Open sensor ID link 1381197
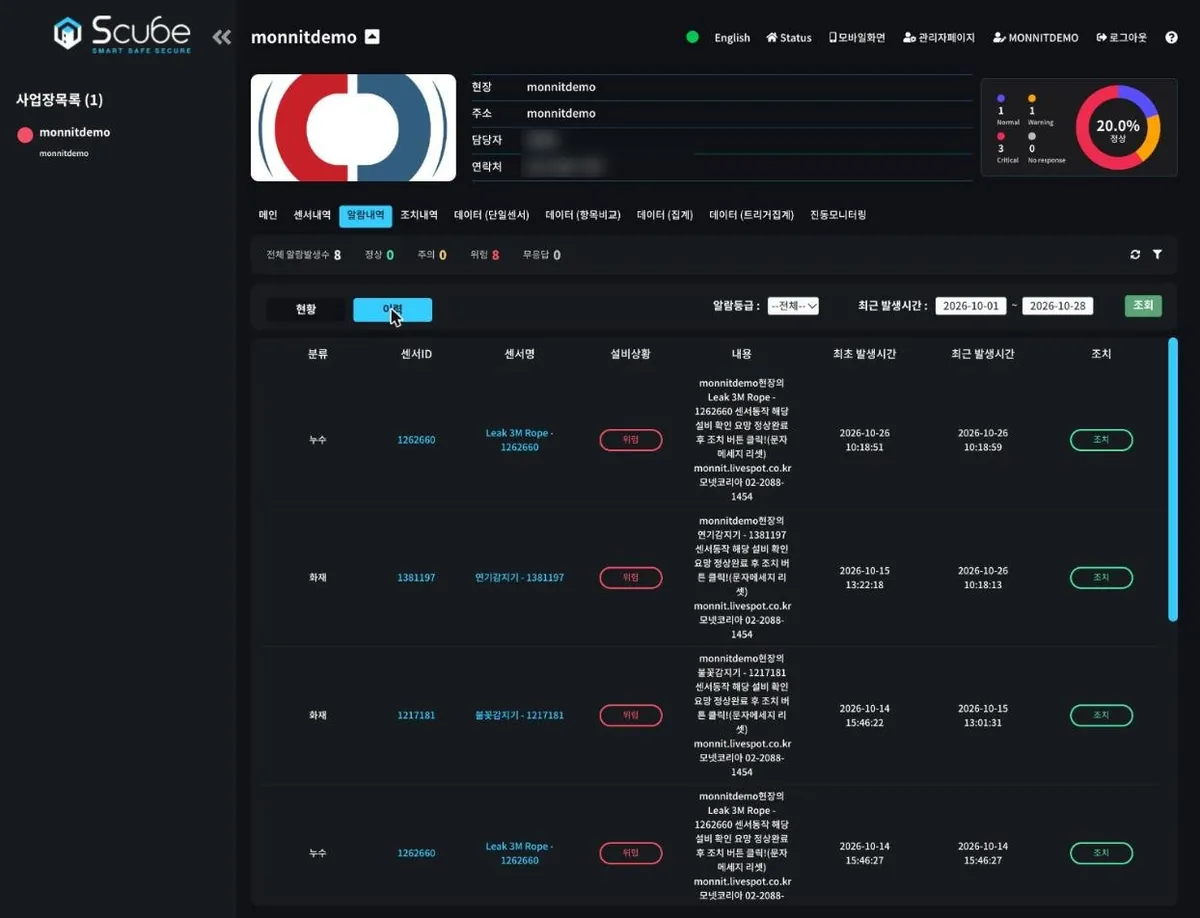Image resolution: width=1200 pixels, height=918 pixels. 416,578
